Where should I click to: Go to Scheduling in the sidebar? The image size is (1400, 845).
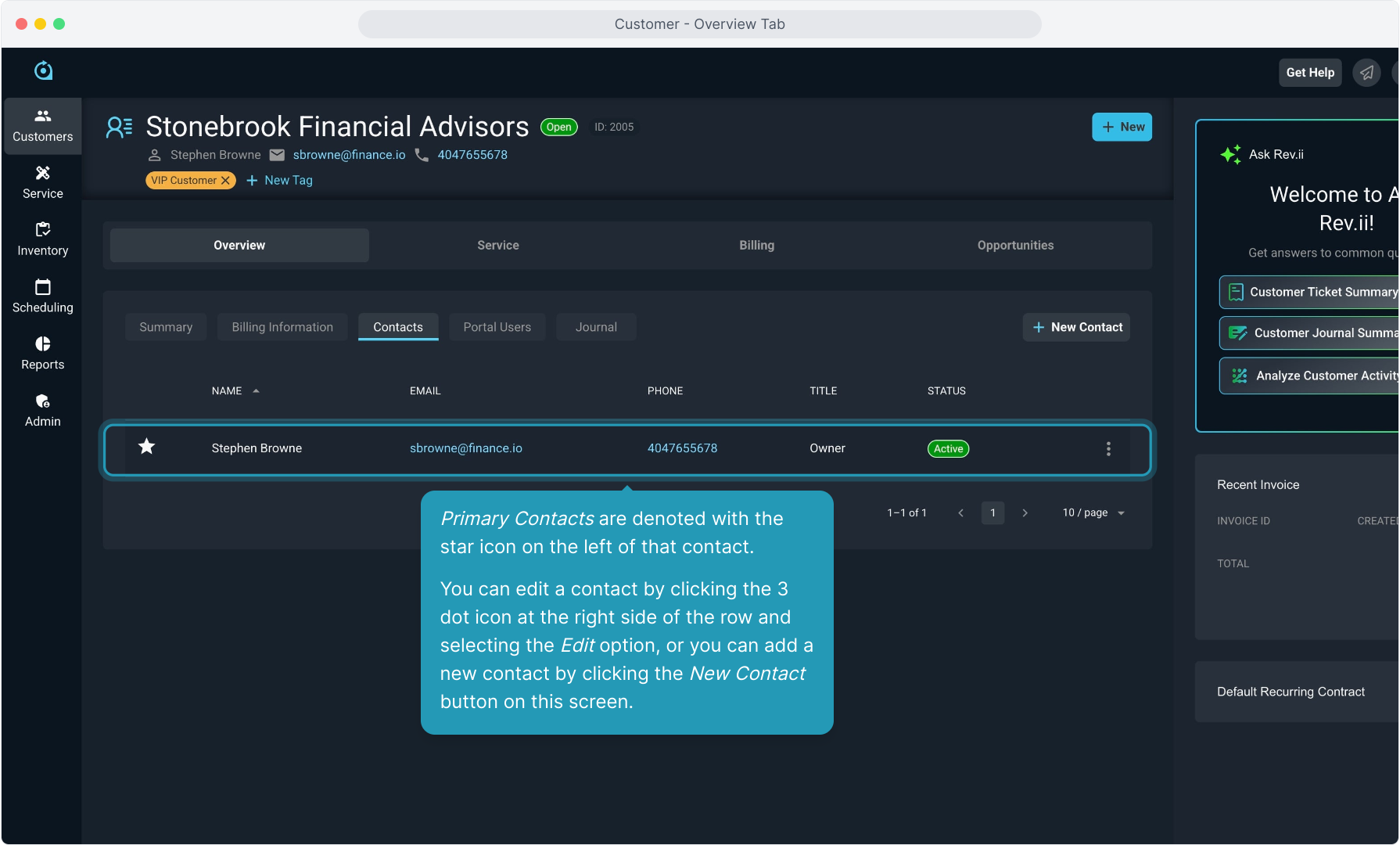coord(42,297)
